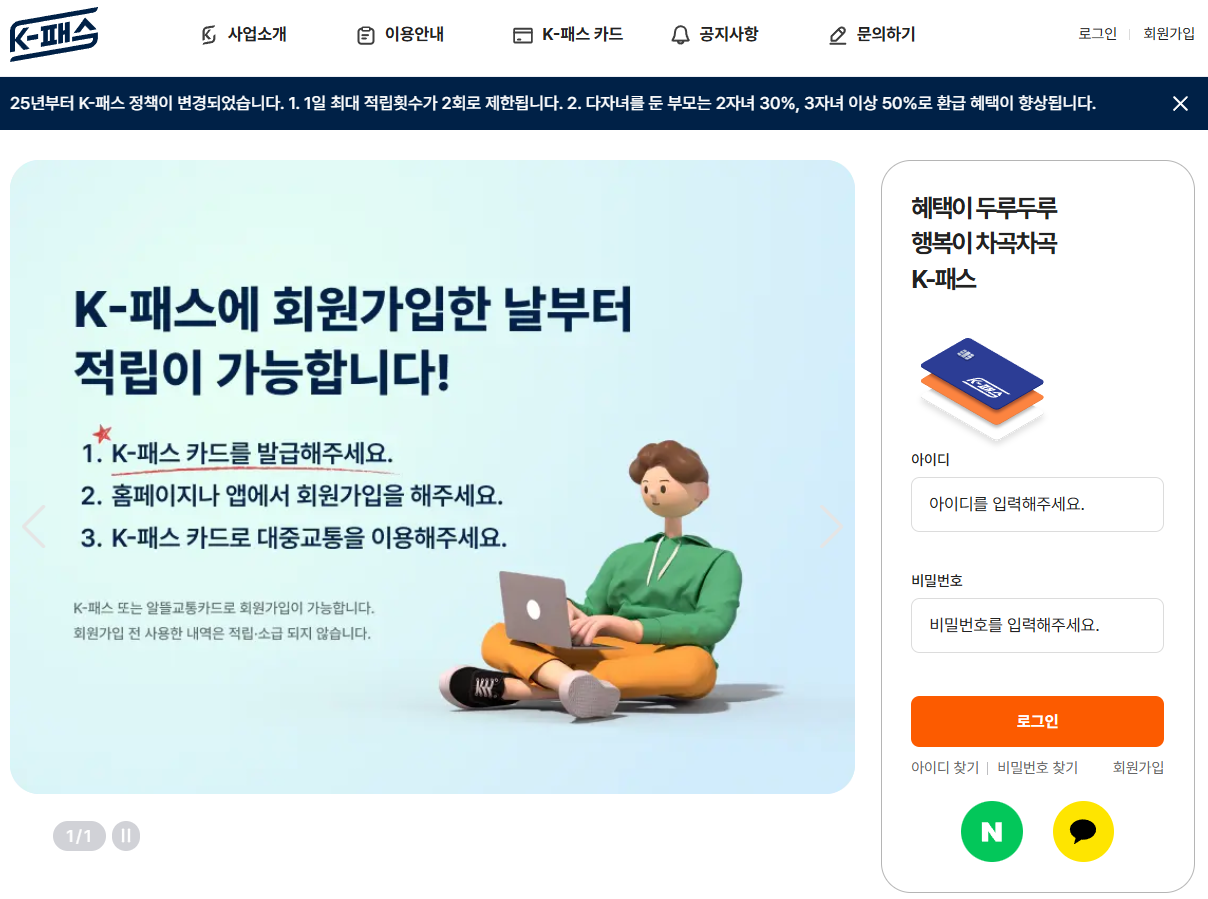Click the K-패스 카드 card icon

(522, 35)
